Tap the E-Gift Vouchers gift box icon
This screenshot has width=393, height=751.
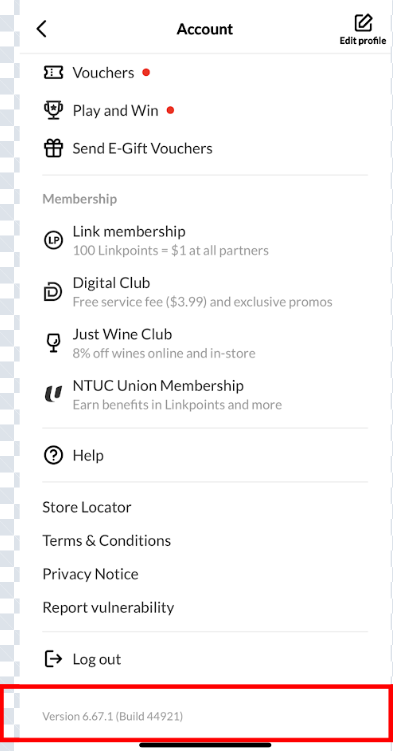click(x=53, y=148)
